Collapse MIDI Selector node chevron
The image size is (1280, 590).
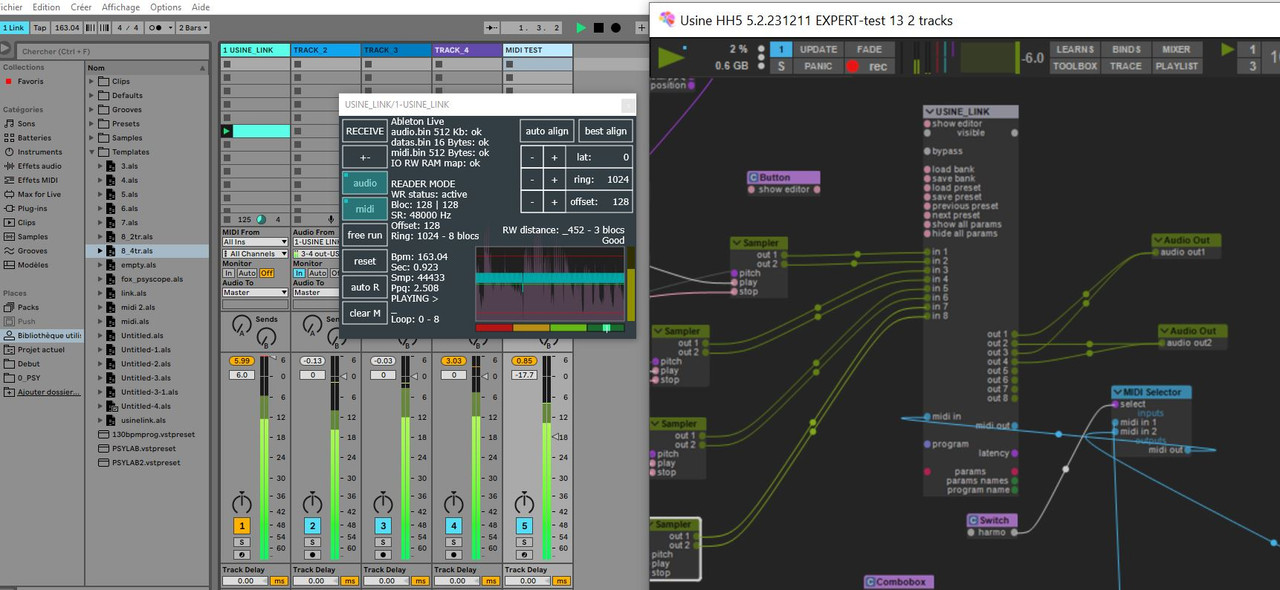(x=1117, y=392)
